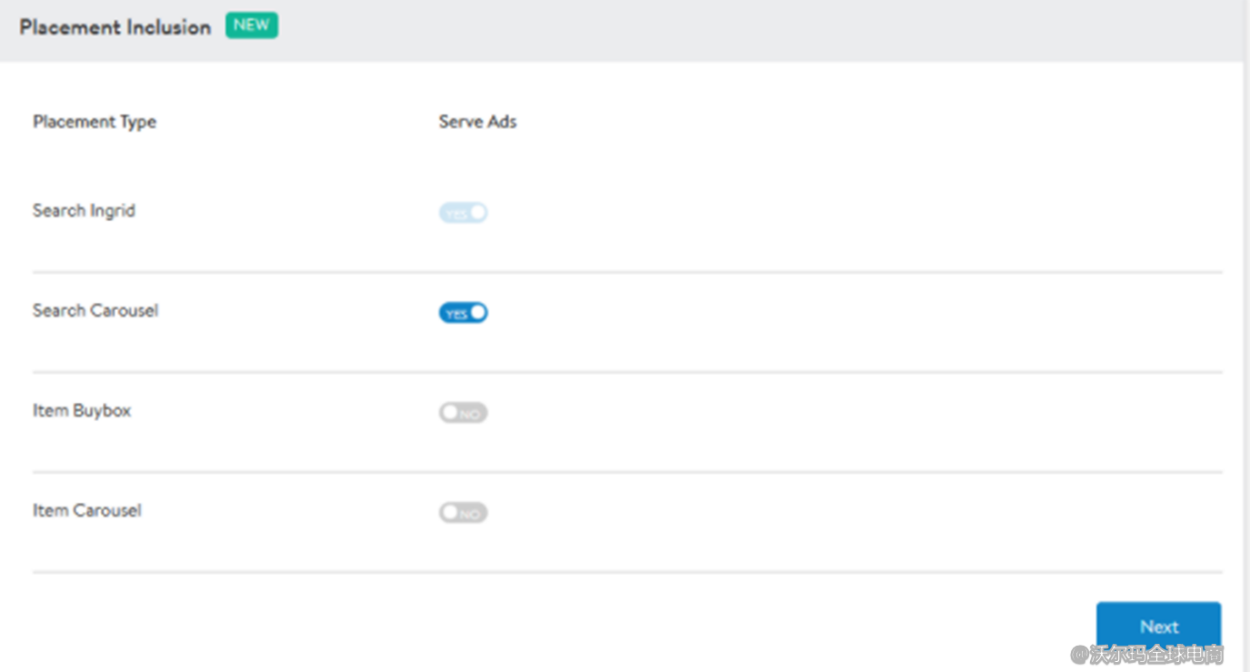Disable Search Carousel ad serving toggle
1250x672 pixels.
pos(463,313)
